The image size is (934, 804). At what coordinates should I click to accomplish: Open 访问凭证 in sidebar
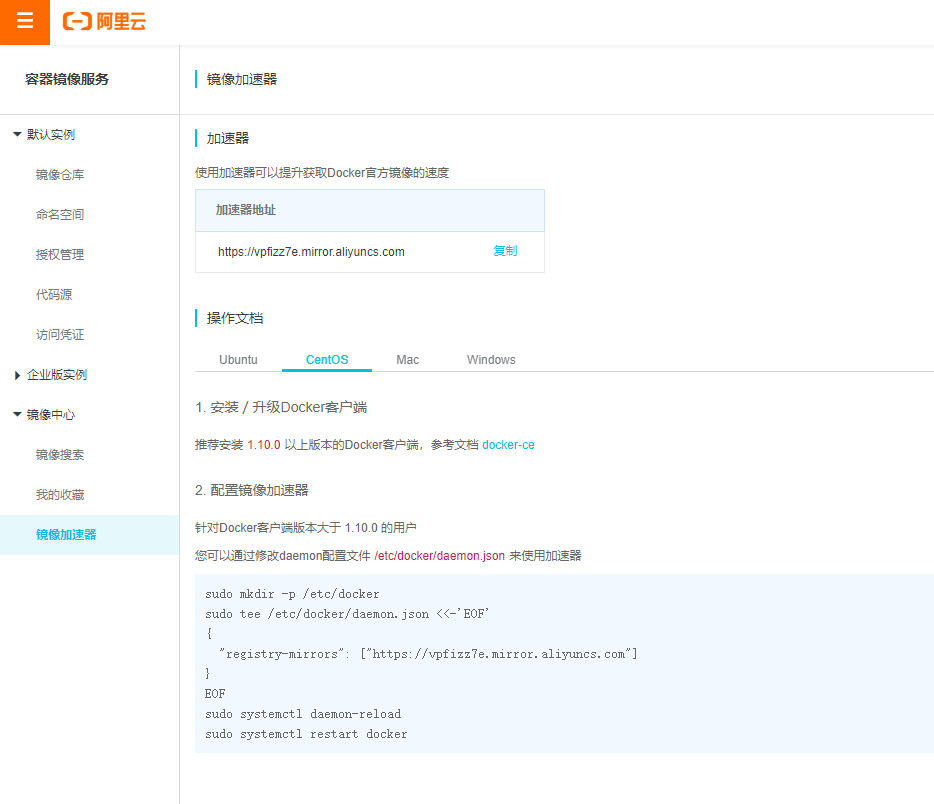point(60,335)
